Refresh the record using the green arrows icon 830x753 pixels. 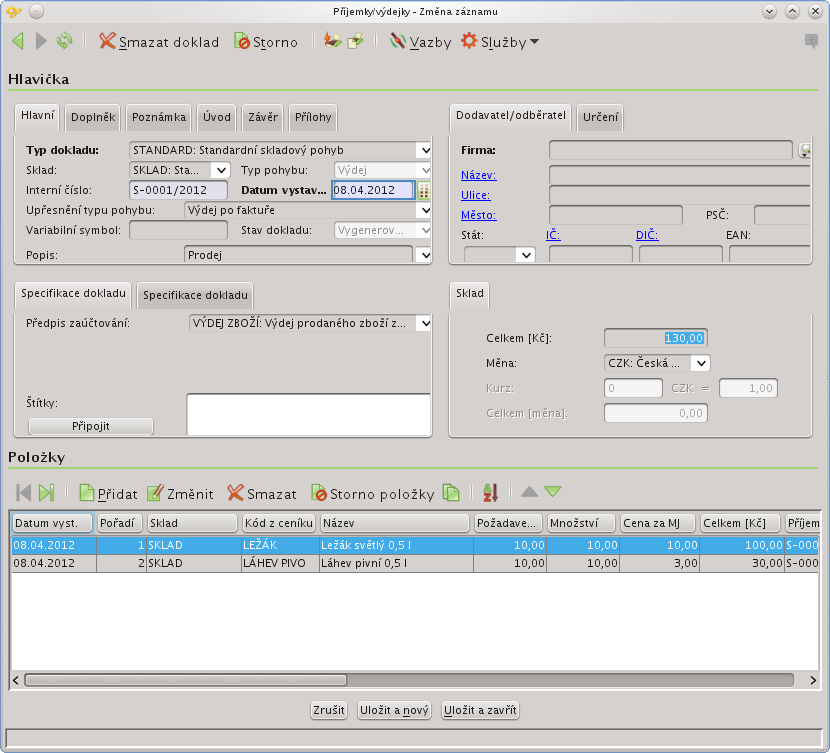coord(65,41)
